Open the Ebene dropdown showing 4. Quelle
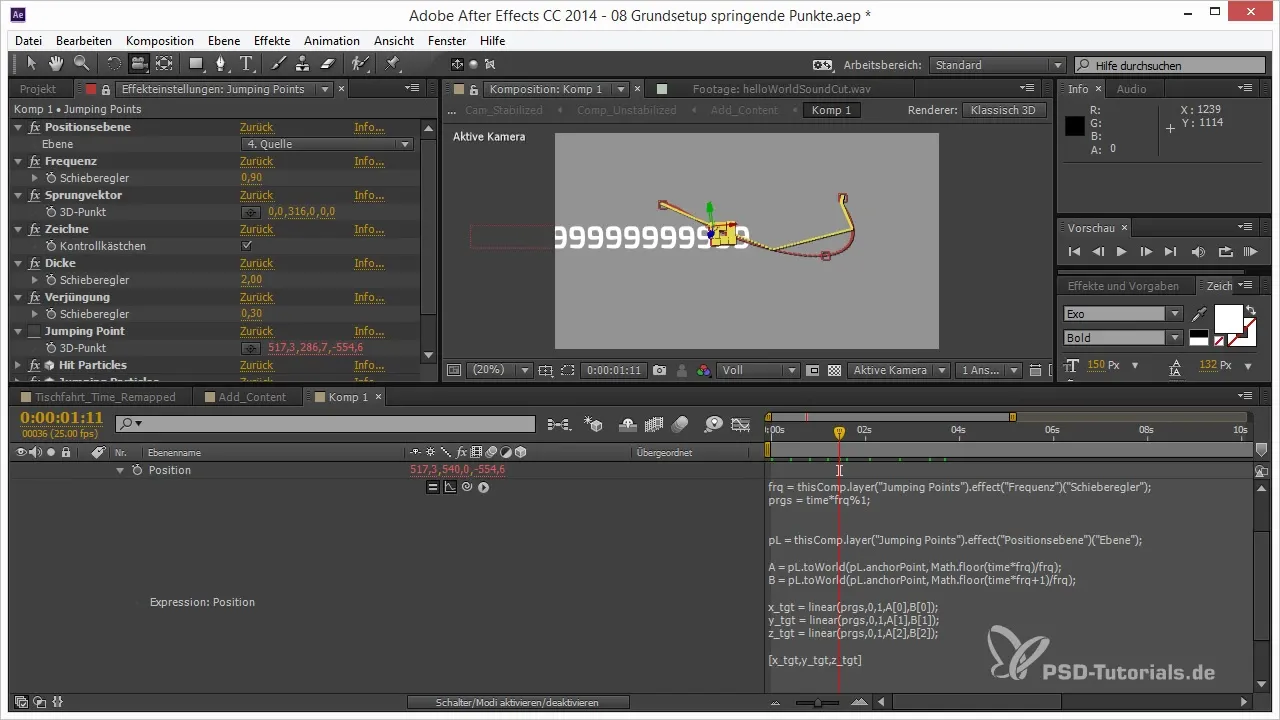1280x720 pixels. (x=328, y=144)
